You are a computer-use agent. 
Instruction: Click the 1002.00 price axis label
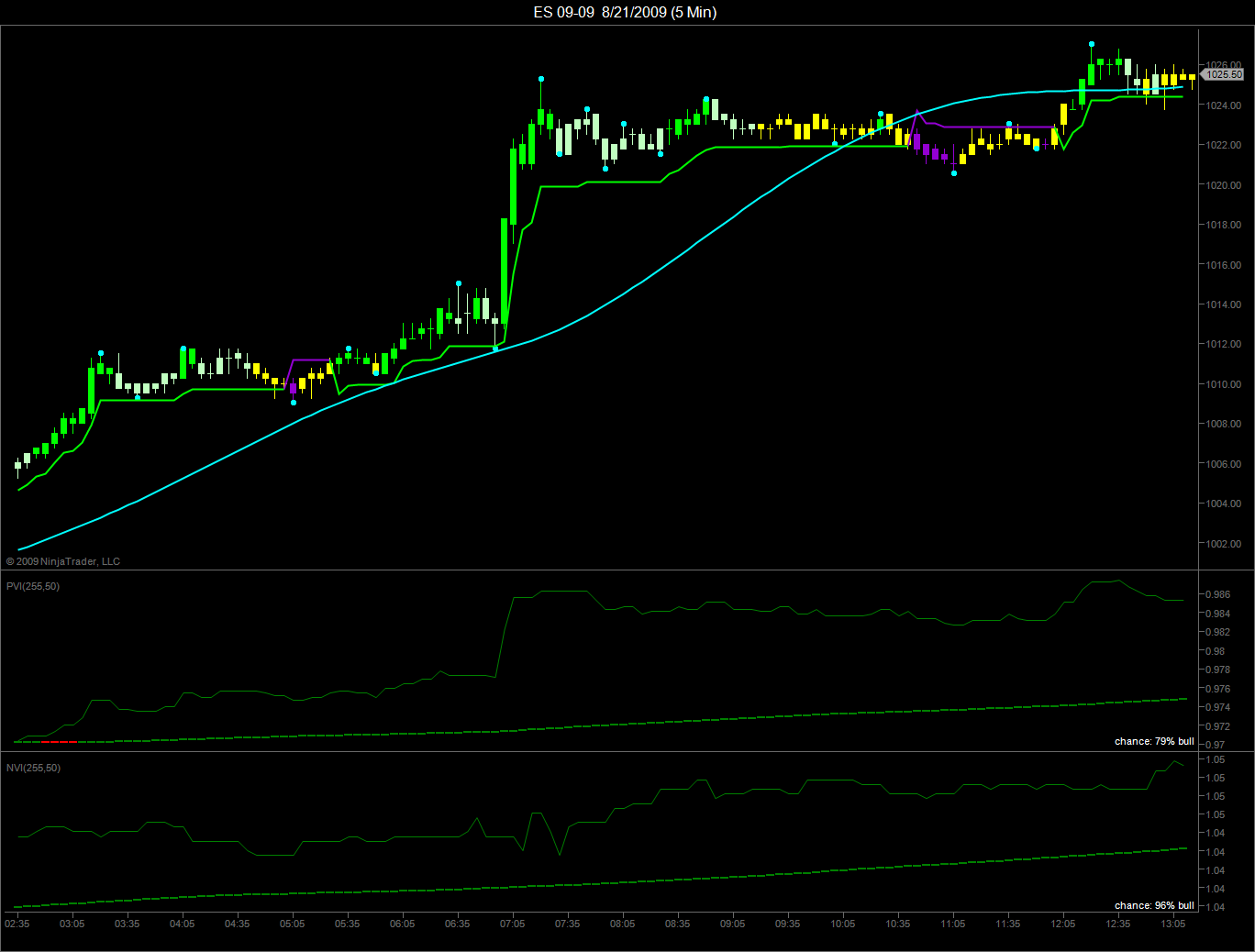[1224, 544]
